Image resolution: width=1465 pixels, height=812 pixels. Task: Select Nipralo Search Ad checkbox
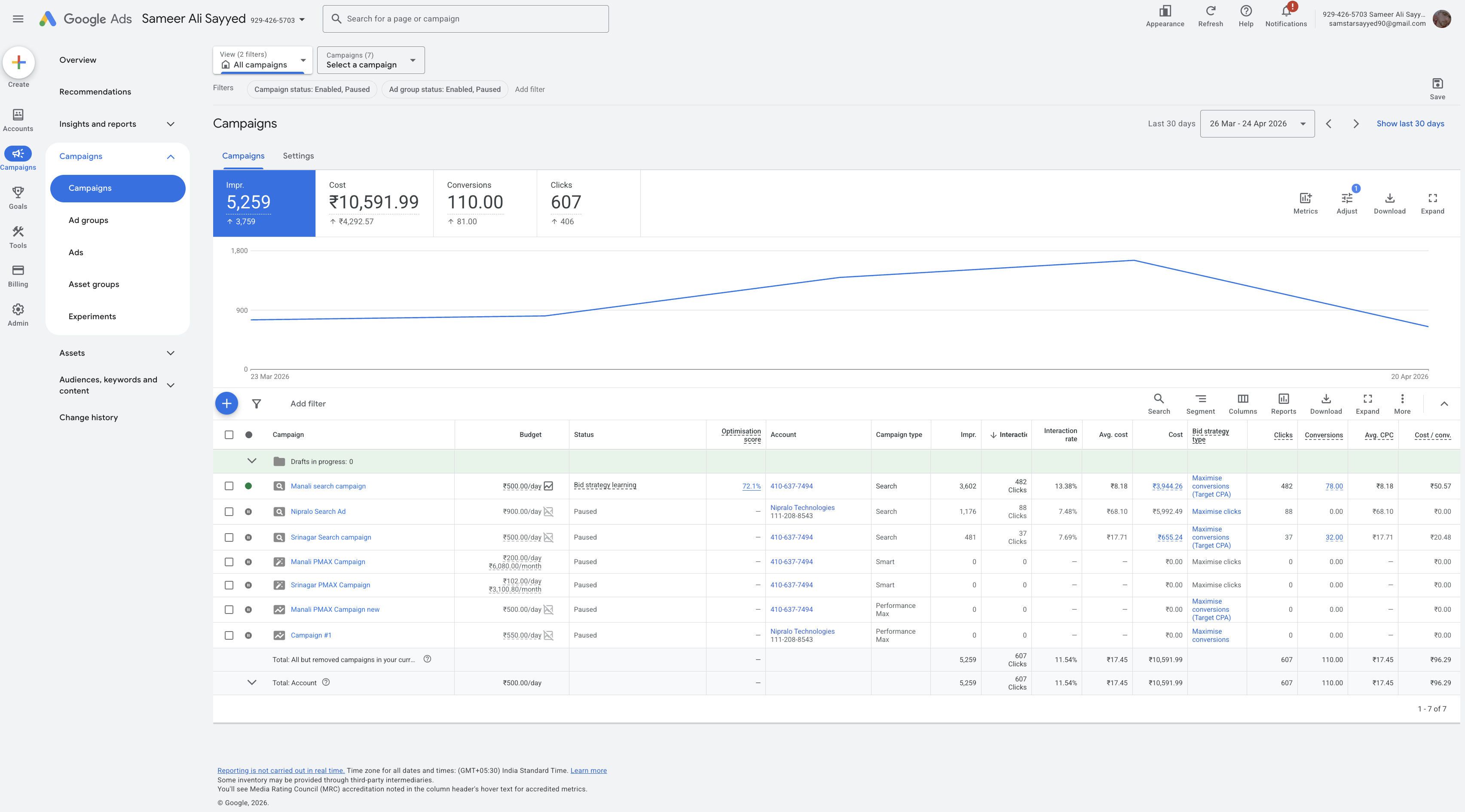pos(229,511)
